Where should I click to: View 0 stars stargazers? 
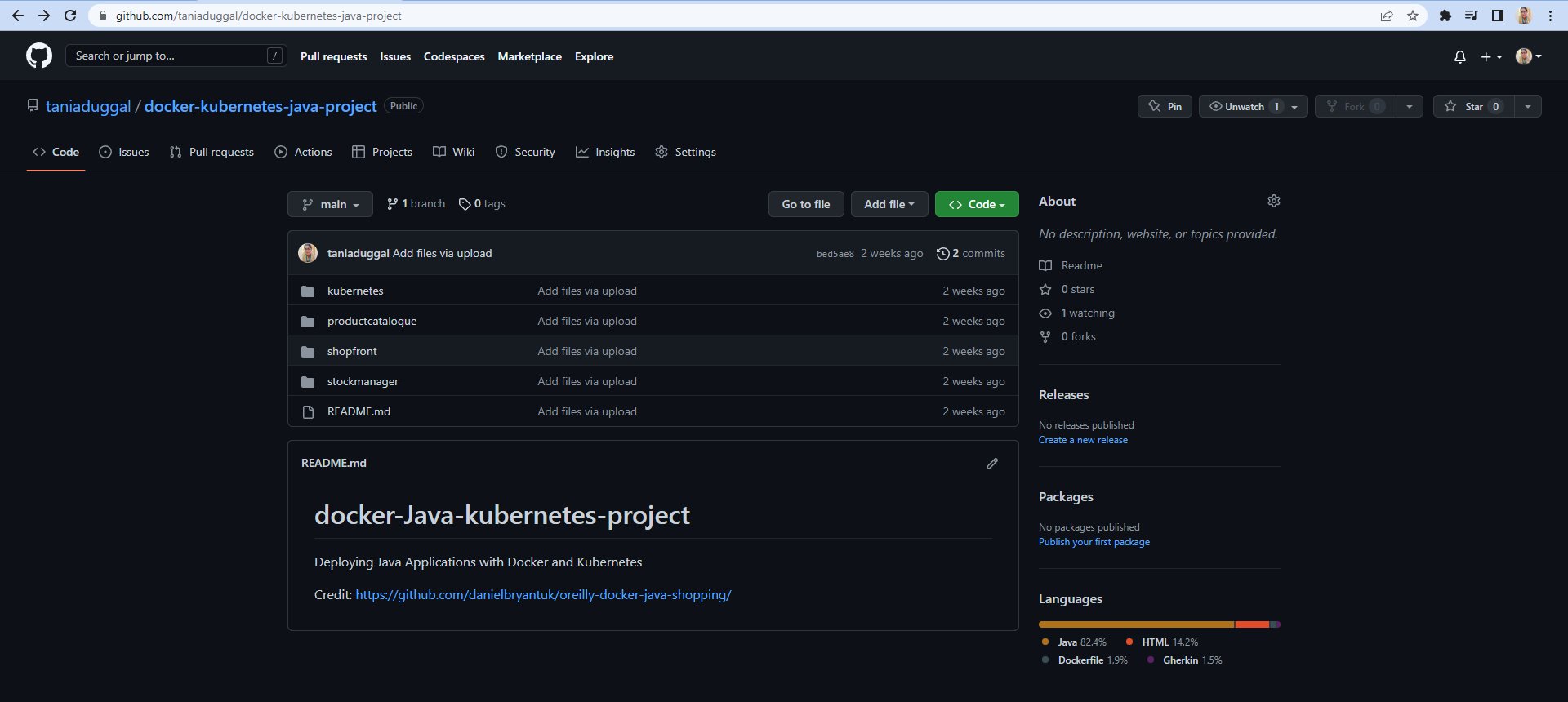click(1067, 289)
